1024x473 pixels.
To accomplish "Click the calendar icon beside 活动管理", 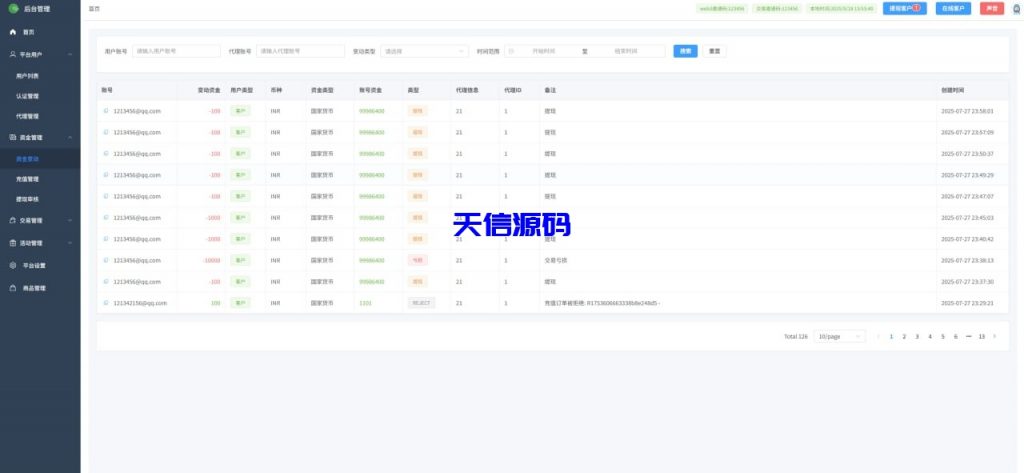I will [x=13, y=243].
